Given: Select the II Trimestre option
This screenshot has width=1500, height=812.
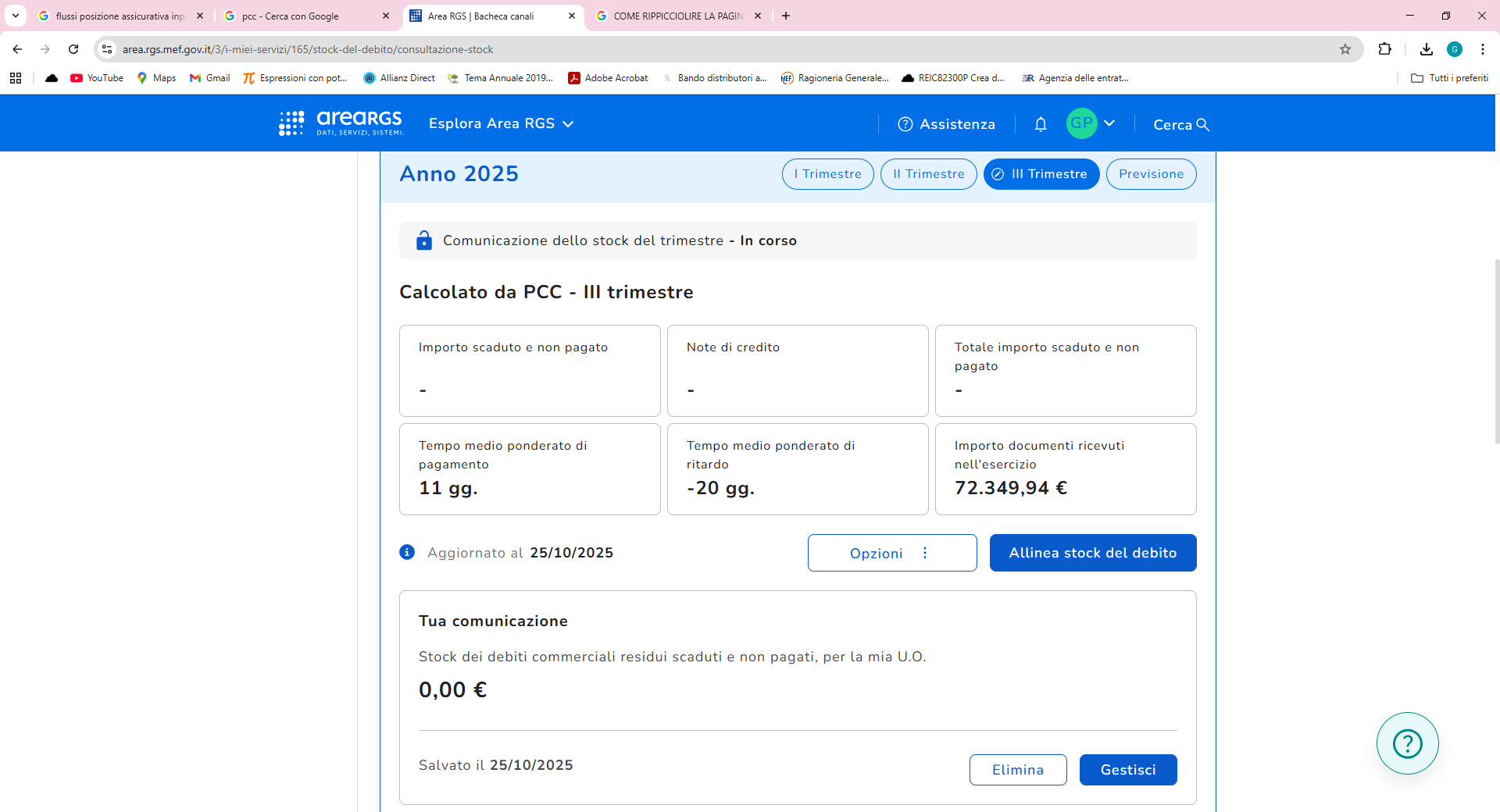Looking at the screenshot, I should point(928,174).
